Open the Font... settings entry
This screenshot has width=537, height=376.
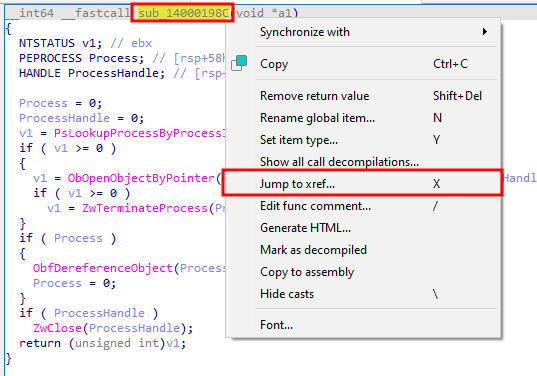[363, 325]
